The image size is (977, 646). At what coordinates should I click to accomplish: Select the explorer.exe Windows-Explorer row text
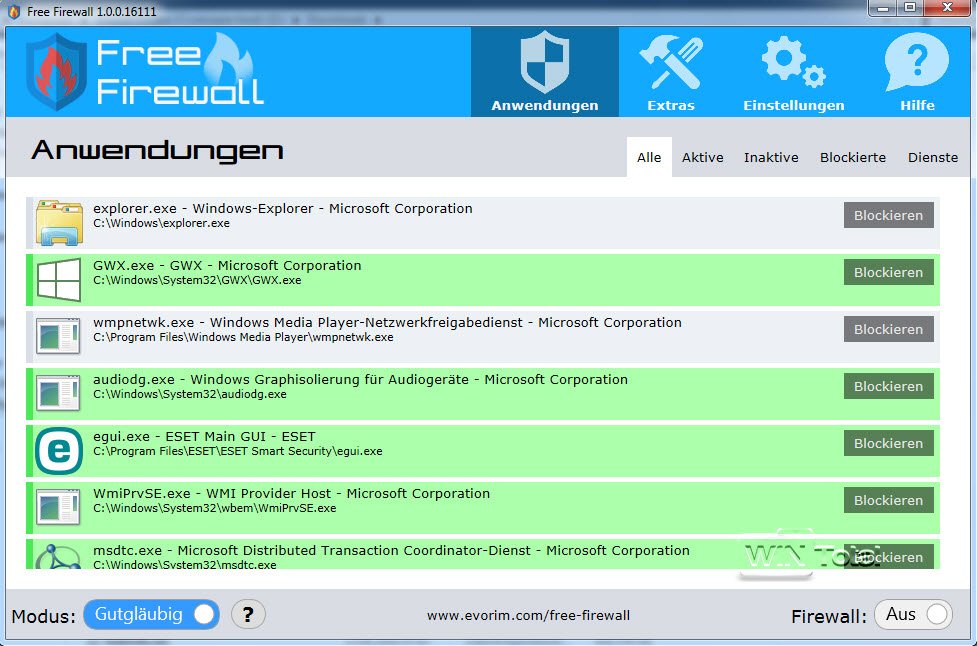pyautogui.click(x=283, y=208)
